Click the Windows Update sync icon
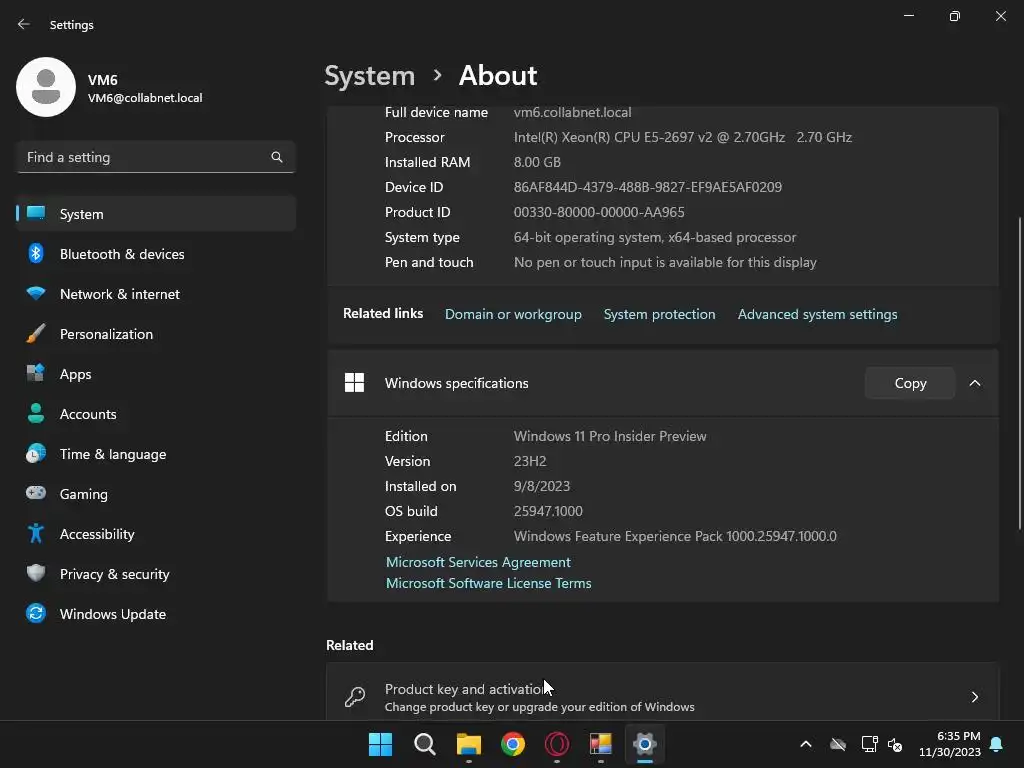Screen dimensions: 1024x768 36,613
